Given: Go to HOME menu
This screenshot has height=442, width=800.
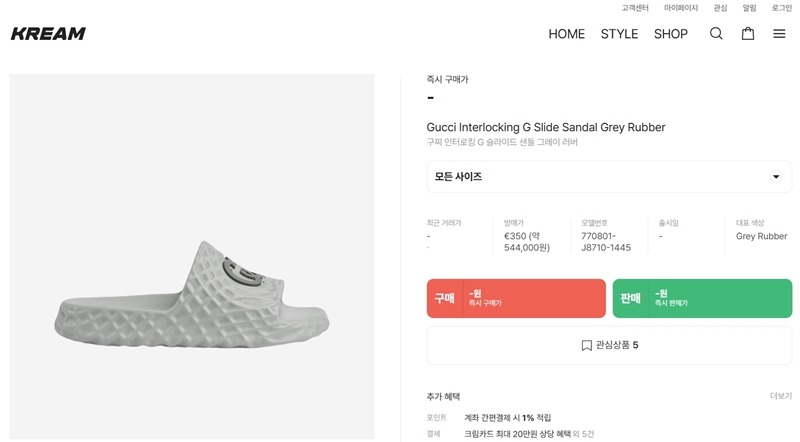Looking at the screenshot, I should (x=566, y=34).
